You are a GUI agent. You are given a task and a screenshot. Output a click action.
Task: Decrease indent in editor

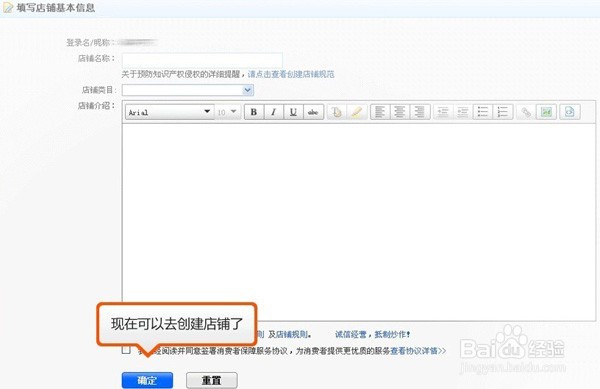pos(443,112)
